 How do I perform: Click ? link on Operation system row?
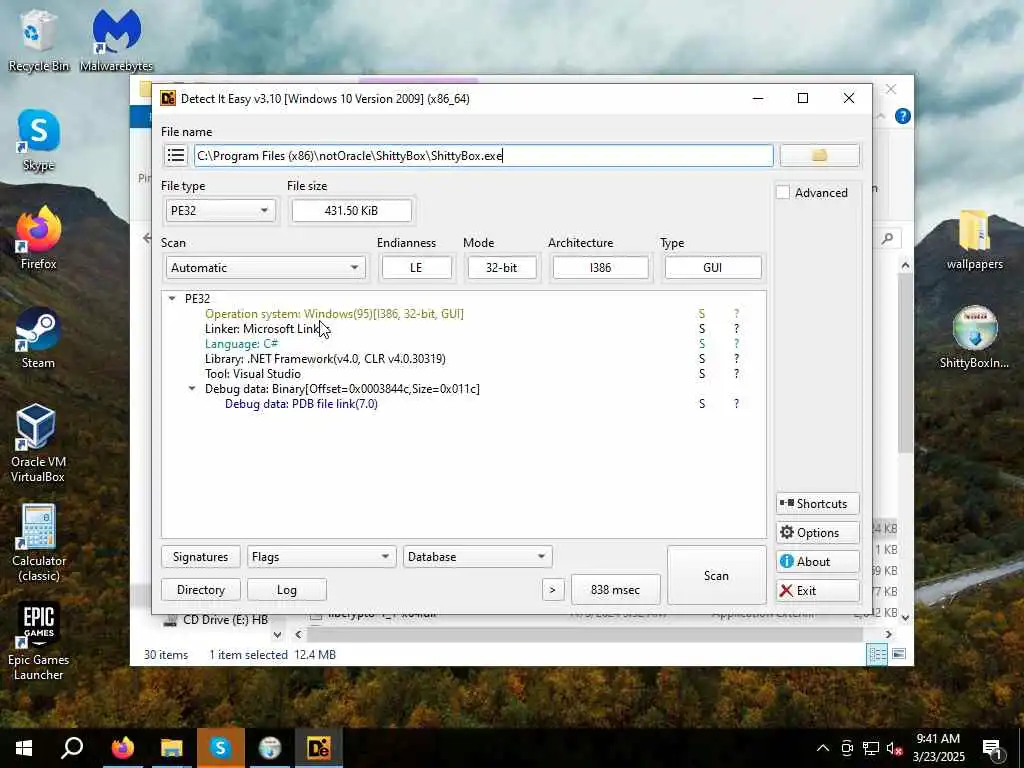point(736,313)
